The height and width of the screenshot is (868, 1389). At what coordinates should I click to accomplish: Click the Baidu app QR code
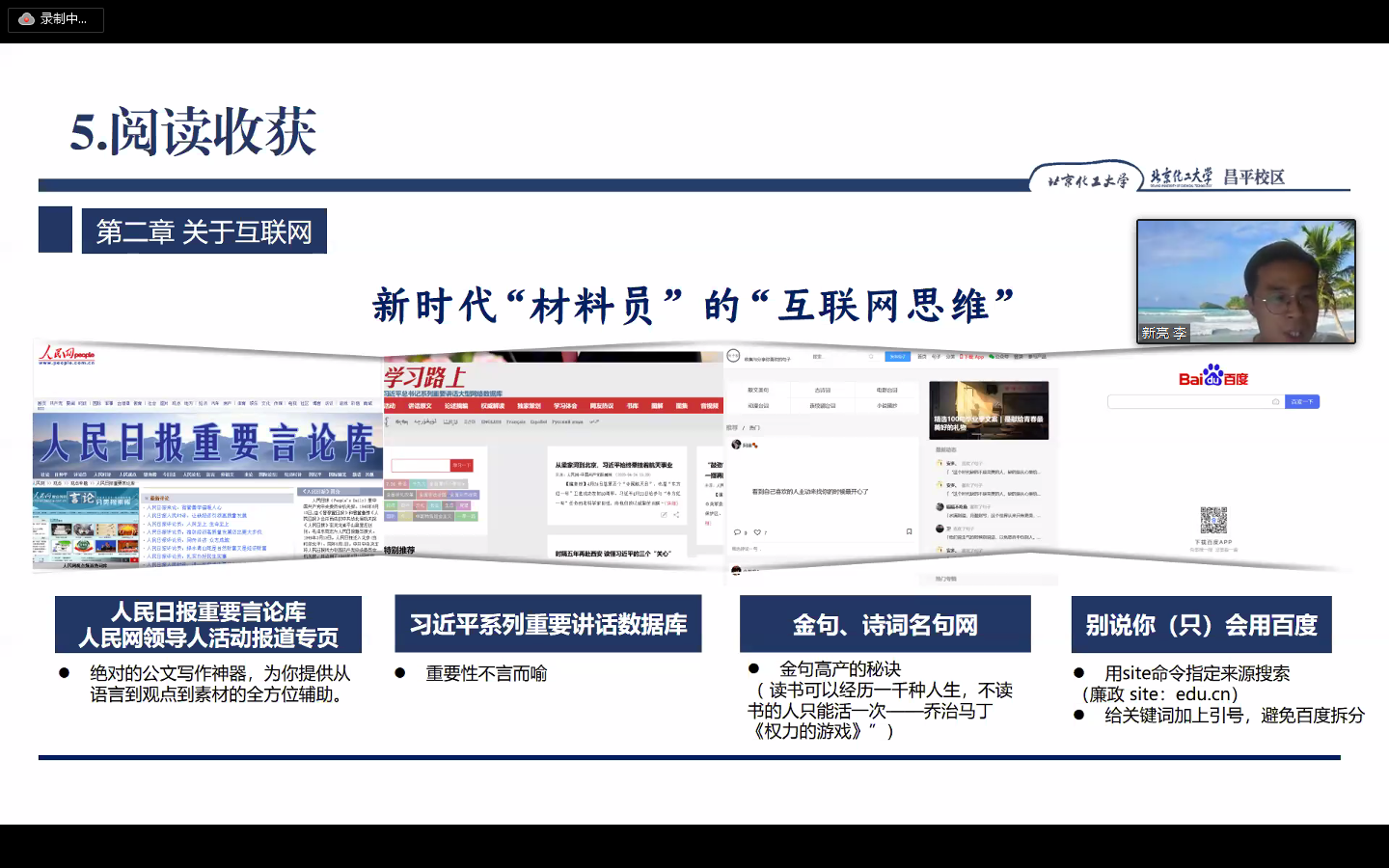click(1213, 521)
